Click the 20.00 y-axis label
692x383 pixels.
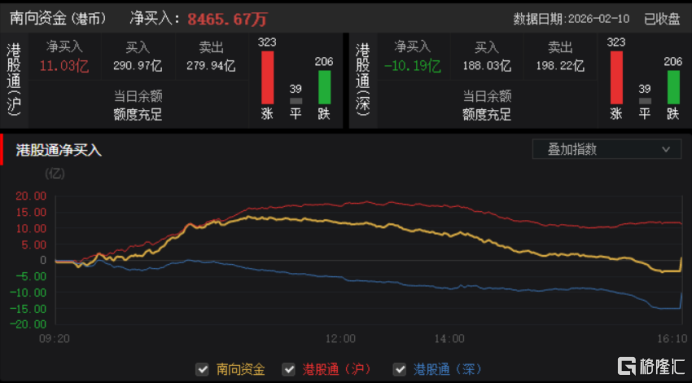tap(31, 196)
